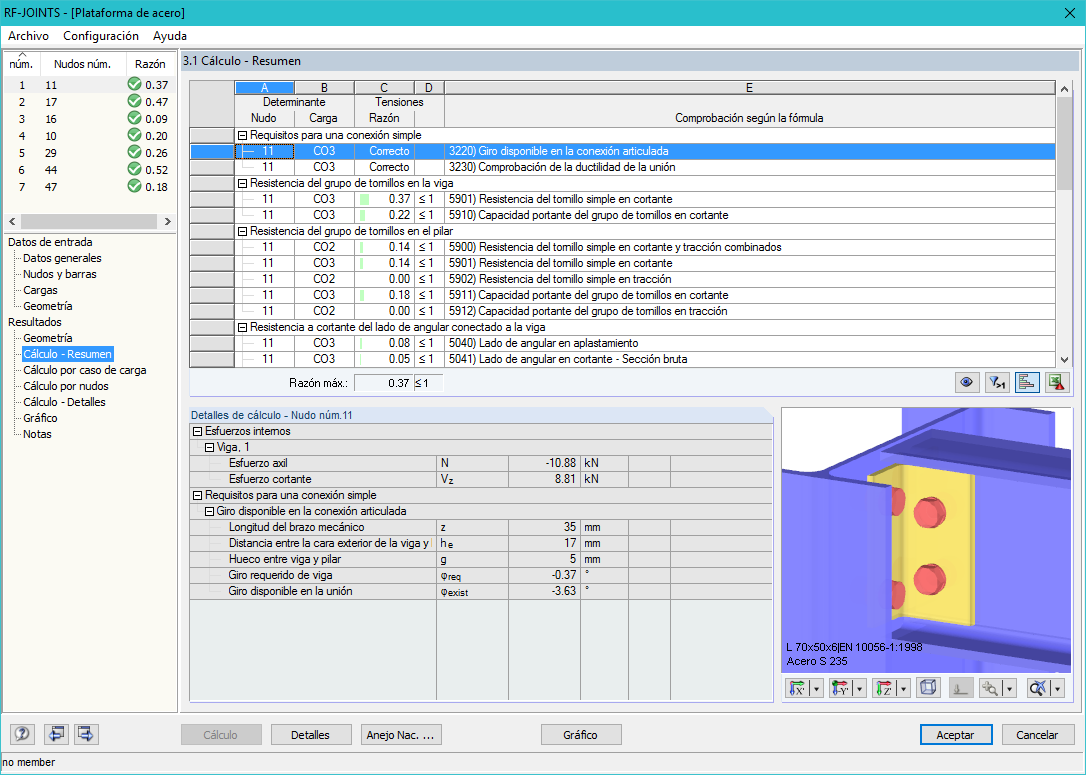Click the disabled Cálculo button
The width and height of the screenshot is (1086, 775).
coord(221,735)
